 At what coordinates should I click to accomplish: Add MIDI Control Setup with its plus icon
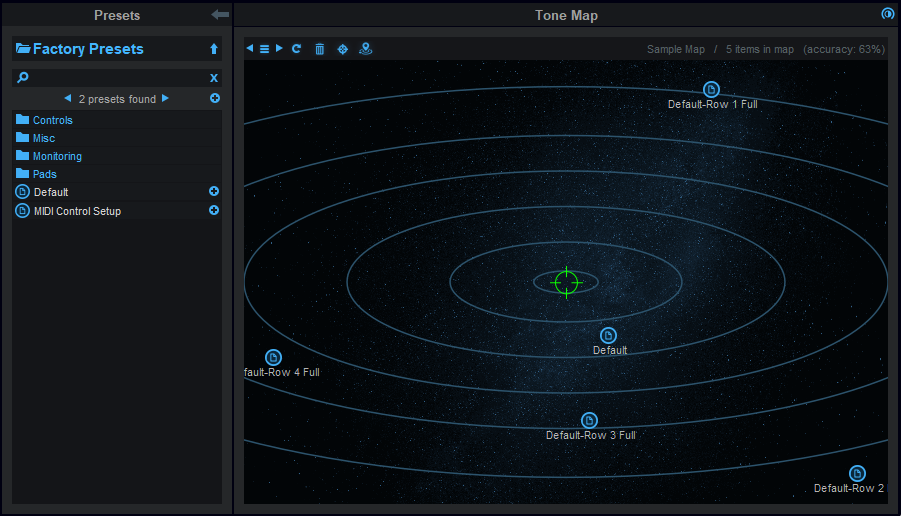click(214, 210)
